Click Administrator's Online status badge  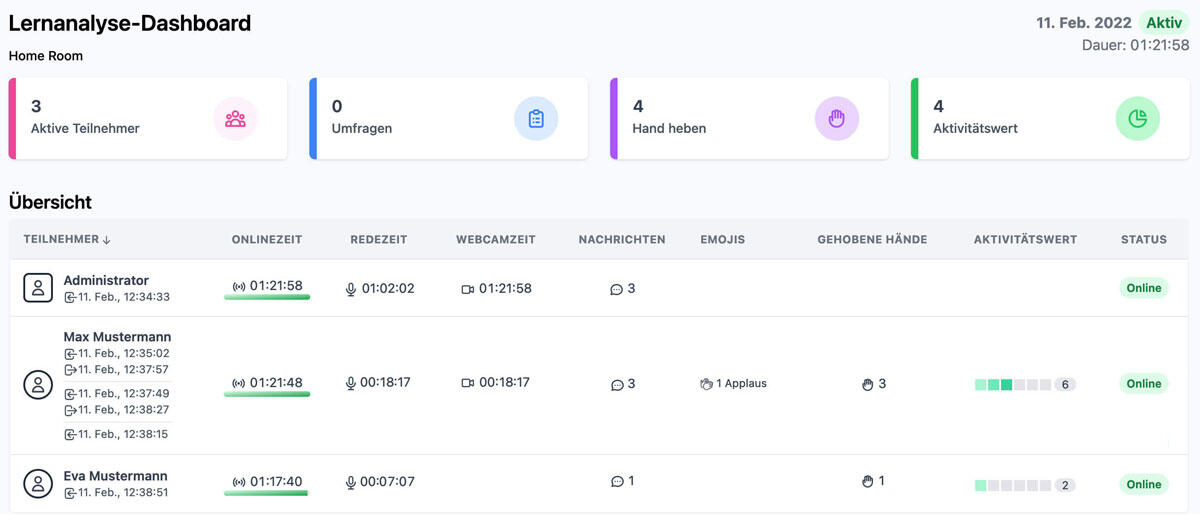coord(1143,288)
